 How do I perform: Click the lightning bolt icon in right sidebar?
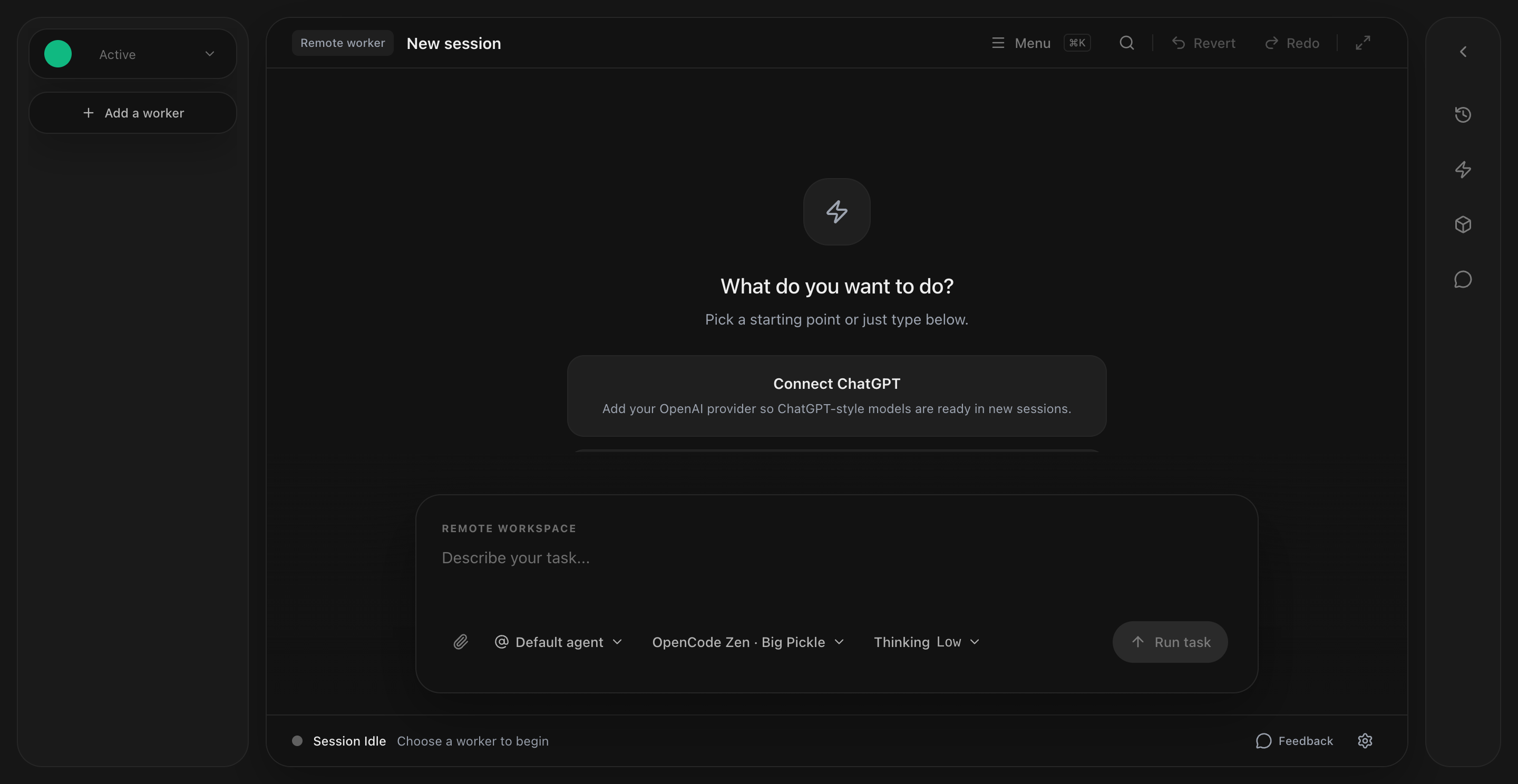click(x=1463, y=170)
